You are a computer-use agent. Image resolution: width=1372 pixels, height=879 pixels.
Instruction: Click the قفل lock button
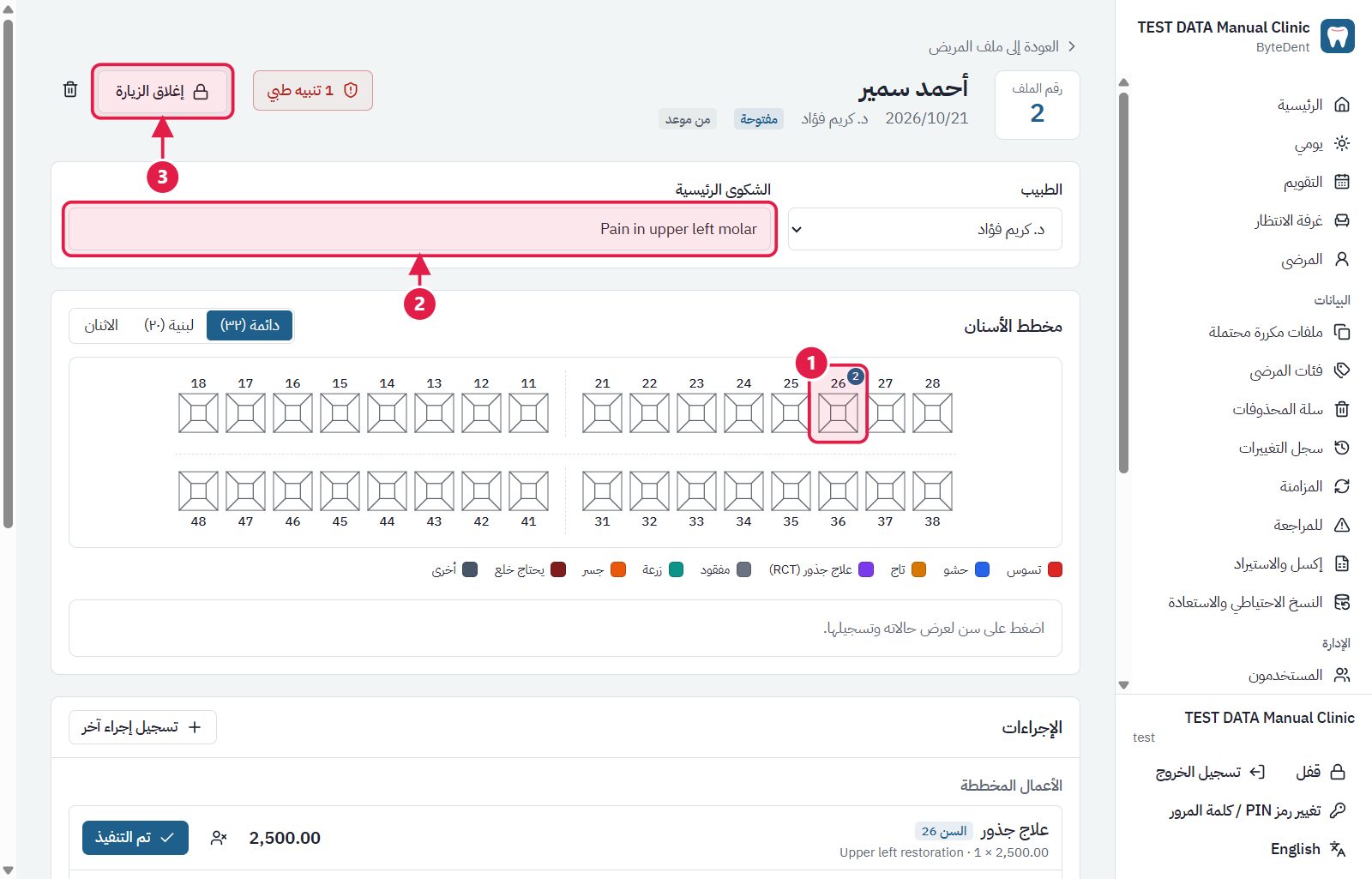tap(1321, 772)
